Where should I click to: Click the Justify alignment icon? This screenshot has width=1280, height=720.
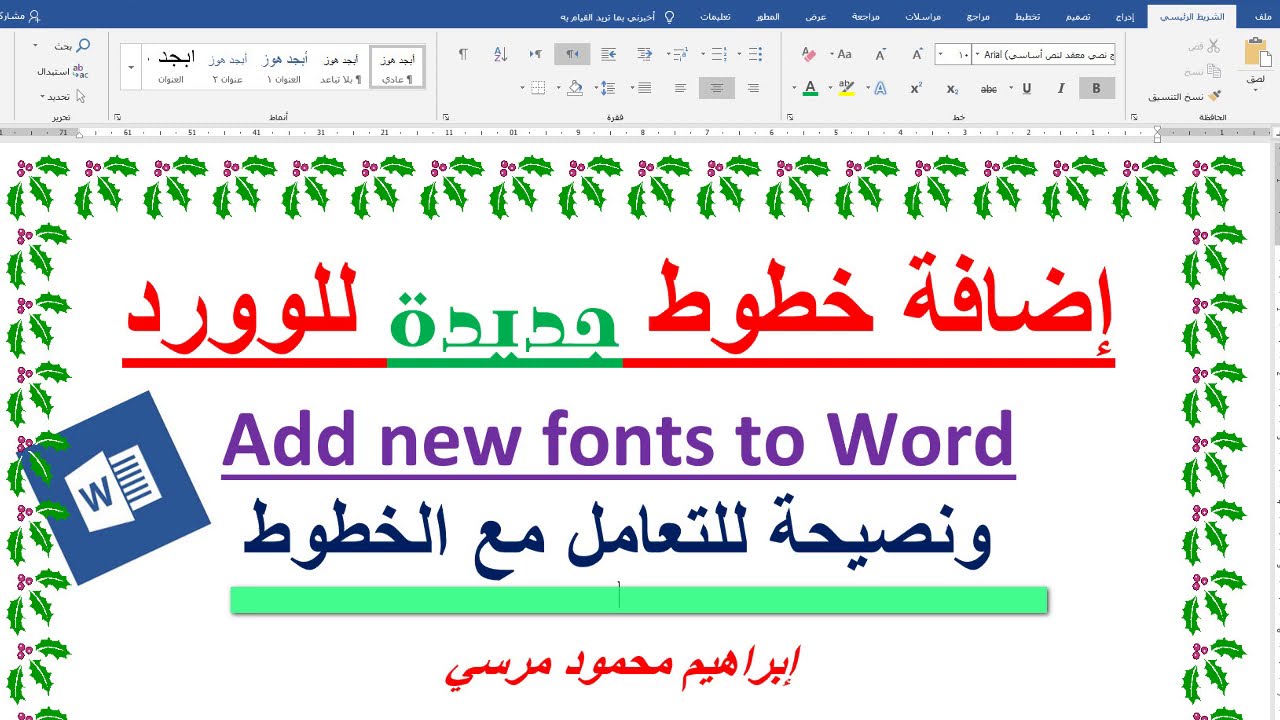645,88
